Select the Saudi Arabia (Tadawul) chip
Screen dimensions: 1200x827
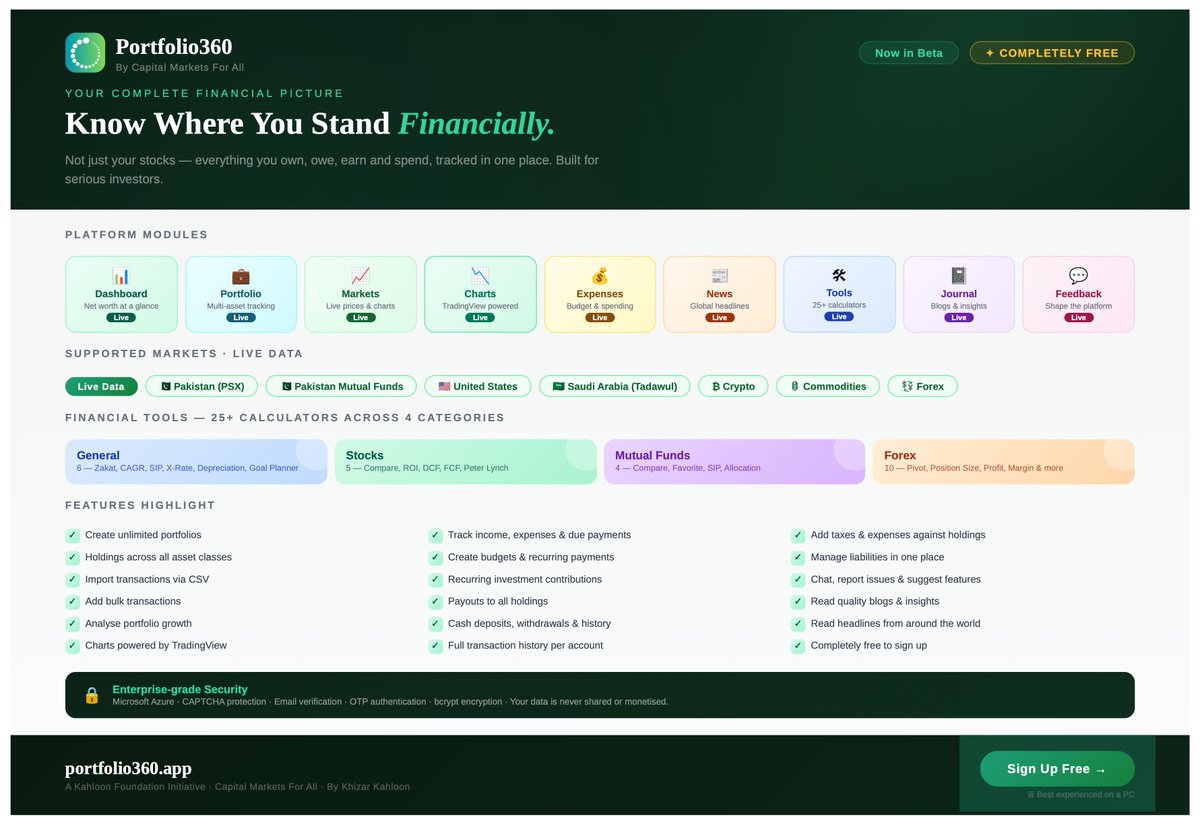[615, 386]
